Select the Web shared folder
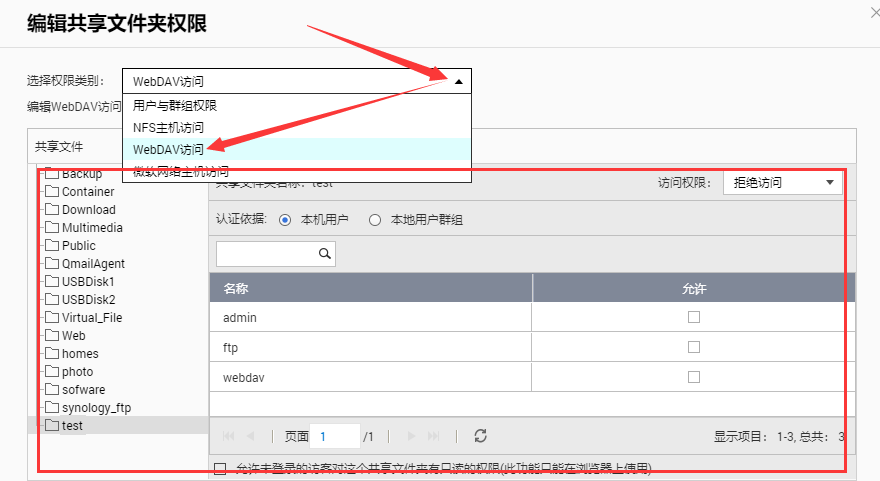This screenshot has height=481, width=880. [x=74, y=336]
